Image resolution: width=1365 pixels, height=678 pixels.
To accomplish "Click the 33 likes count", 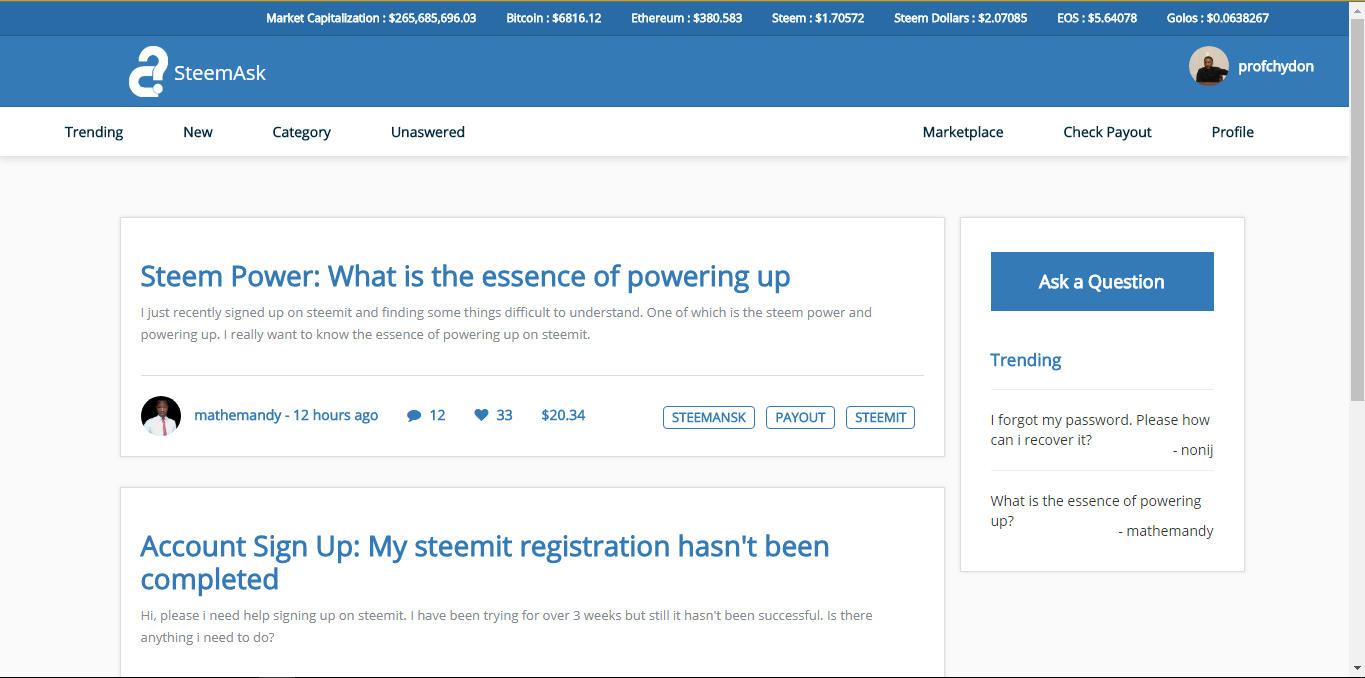I will [504, 415].
